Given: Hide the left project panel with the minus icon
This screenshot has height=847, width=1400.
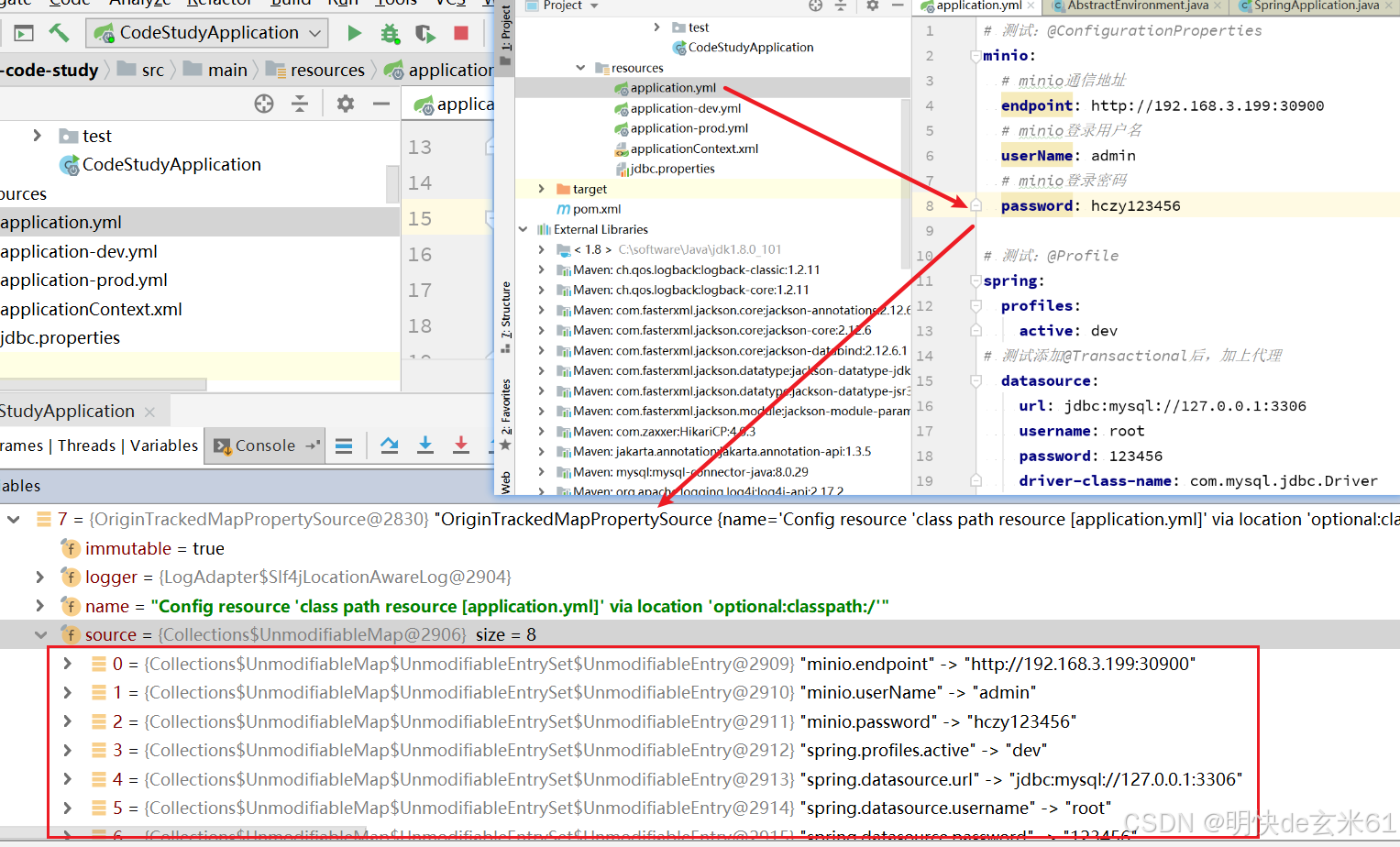Looking at the screenshot, I should tap(381, 104).
